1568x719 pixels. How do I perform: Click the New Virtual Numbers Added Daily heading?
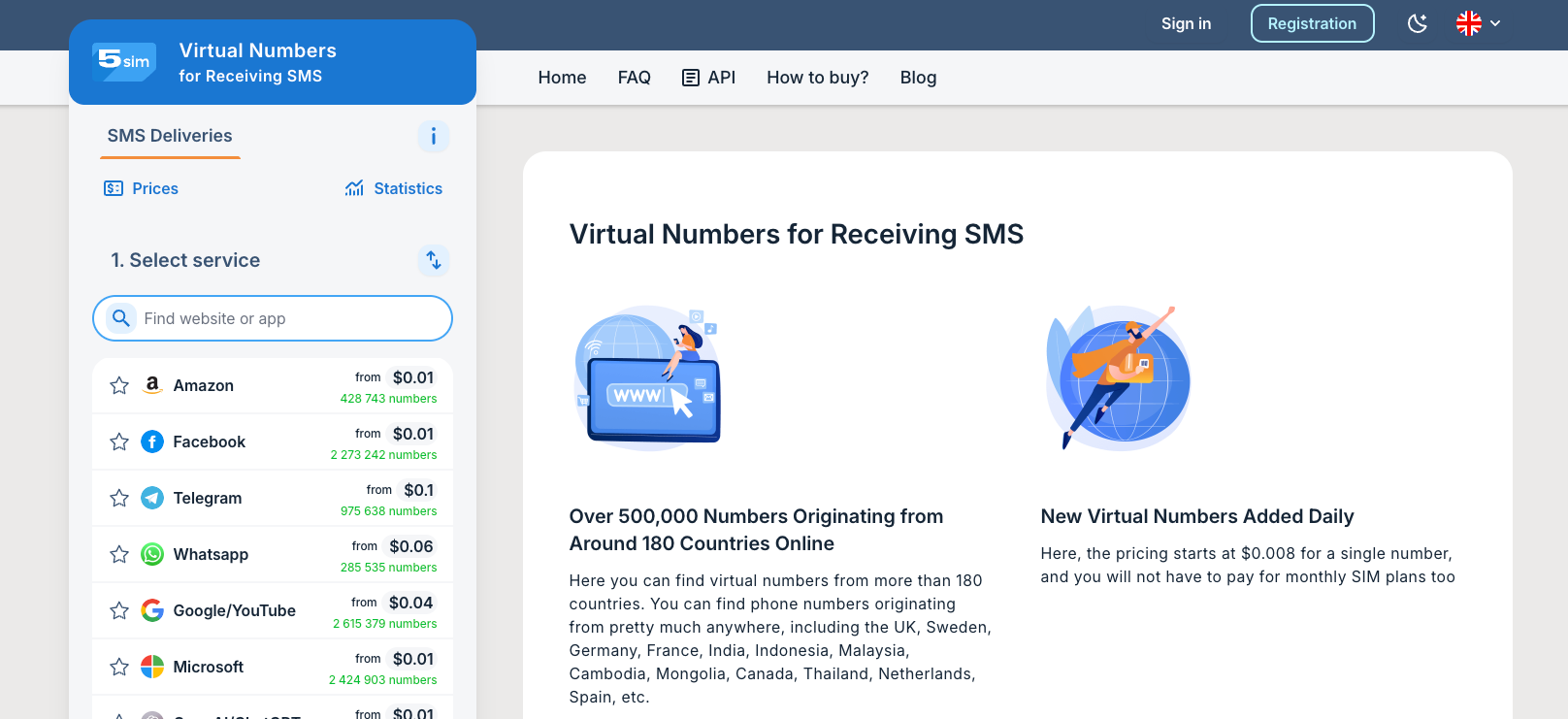pyautogui.click(x=1197, y=516)
